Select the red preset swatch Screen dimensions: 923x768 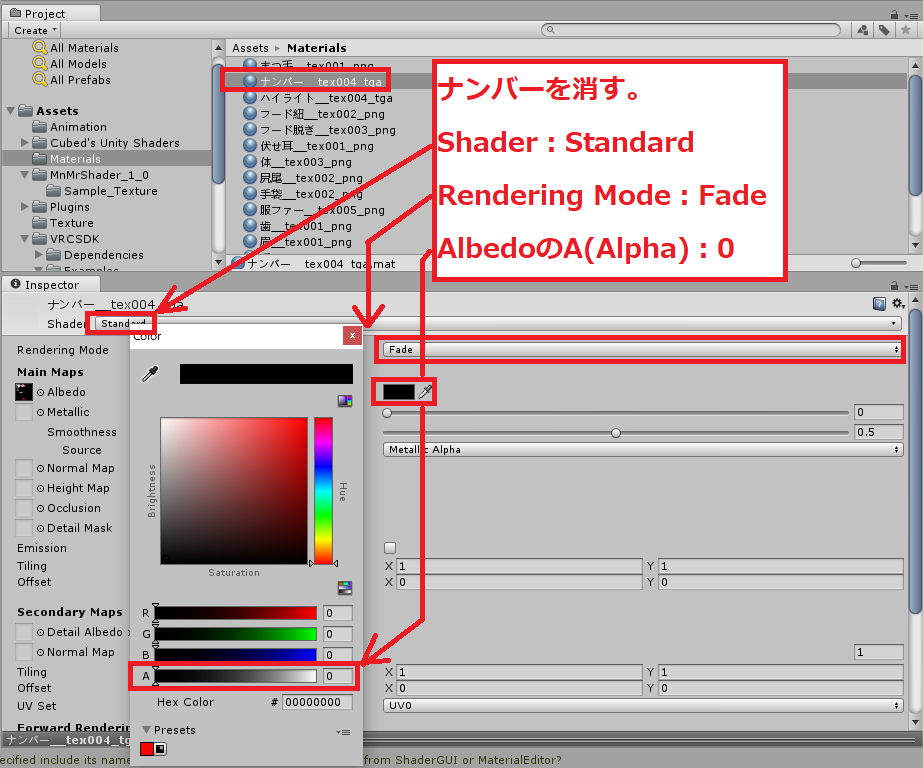click(146, 749)
